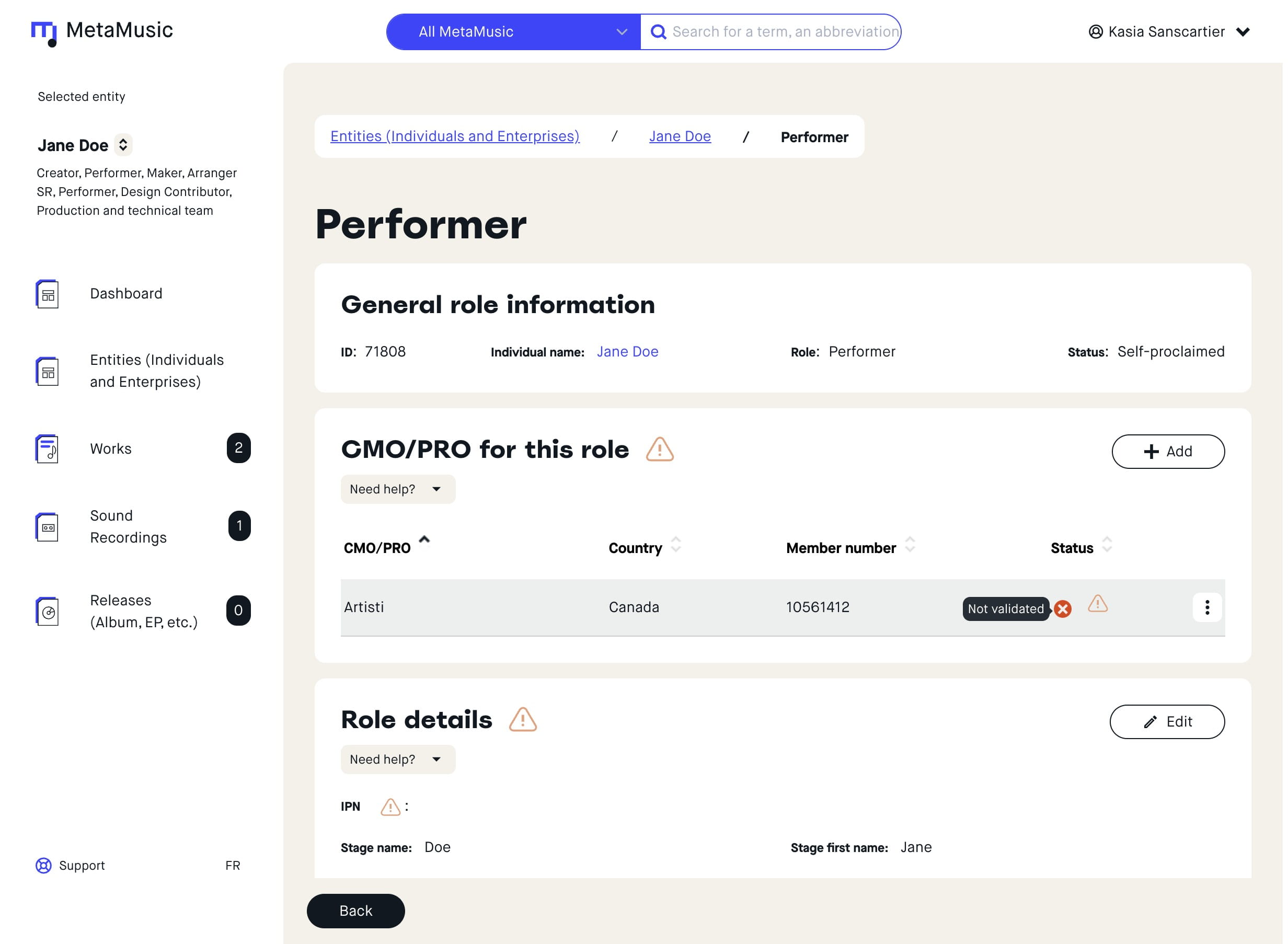Click warning triangle beside CMO/PRO heading
Viewport: 1288px width, 944px height.
660,450
